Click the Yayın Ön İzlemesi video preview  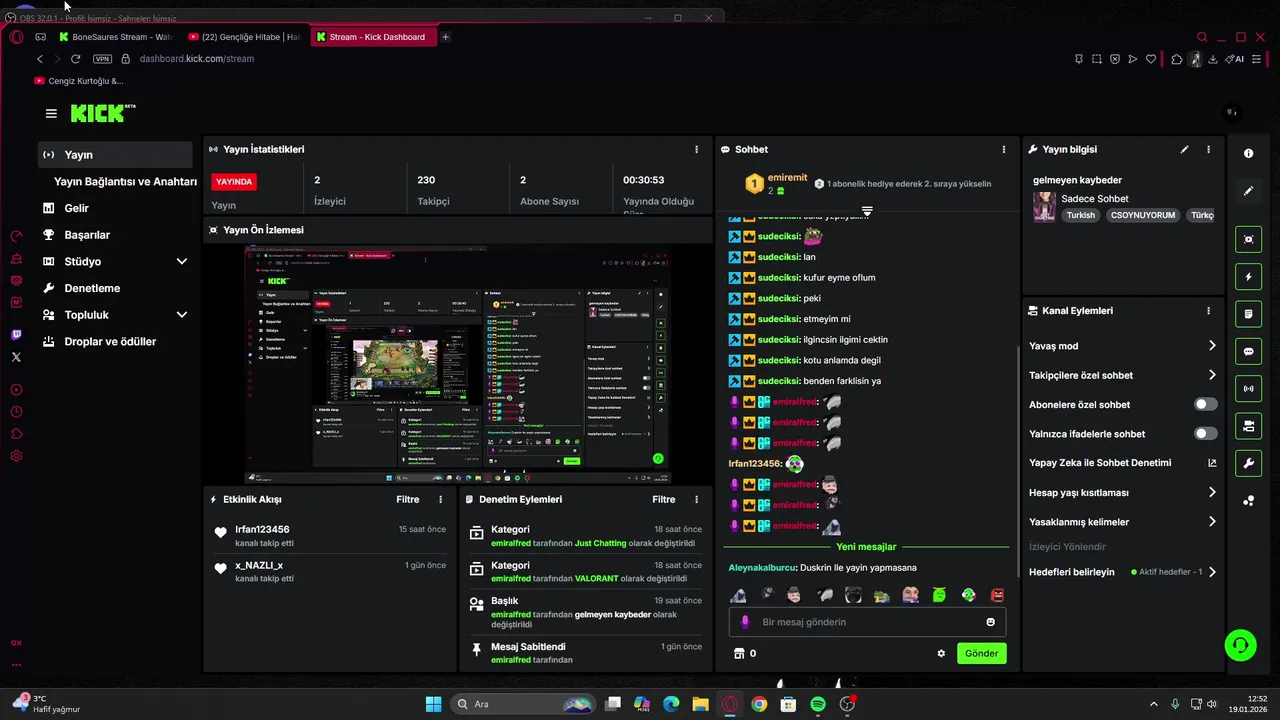[x=458, y=365]
